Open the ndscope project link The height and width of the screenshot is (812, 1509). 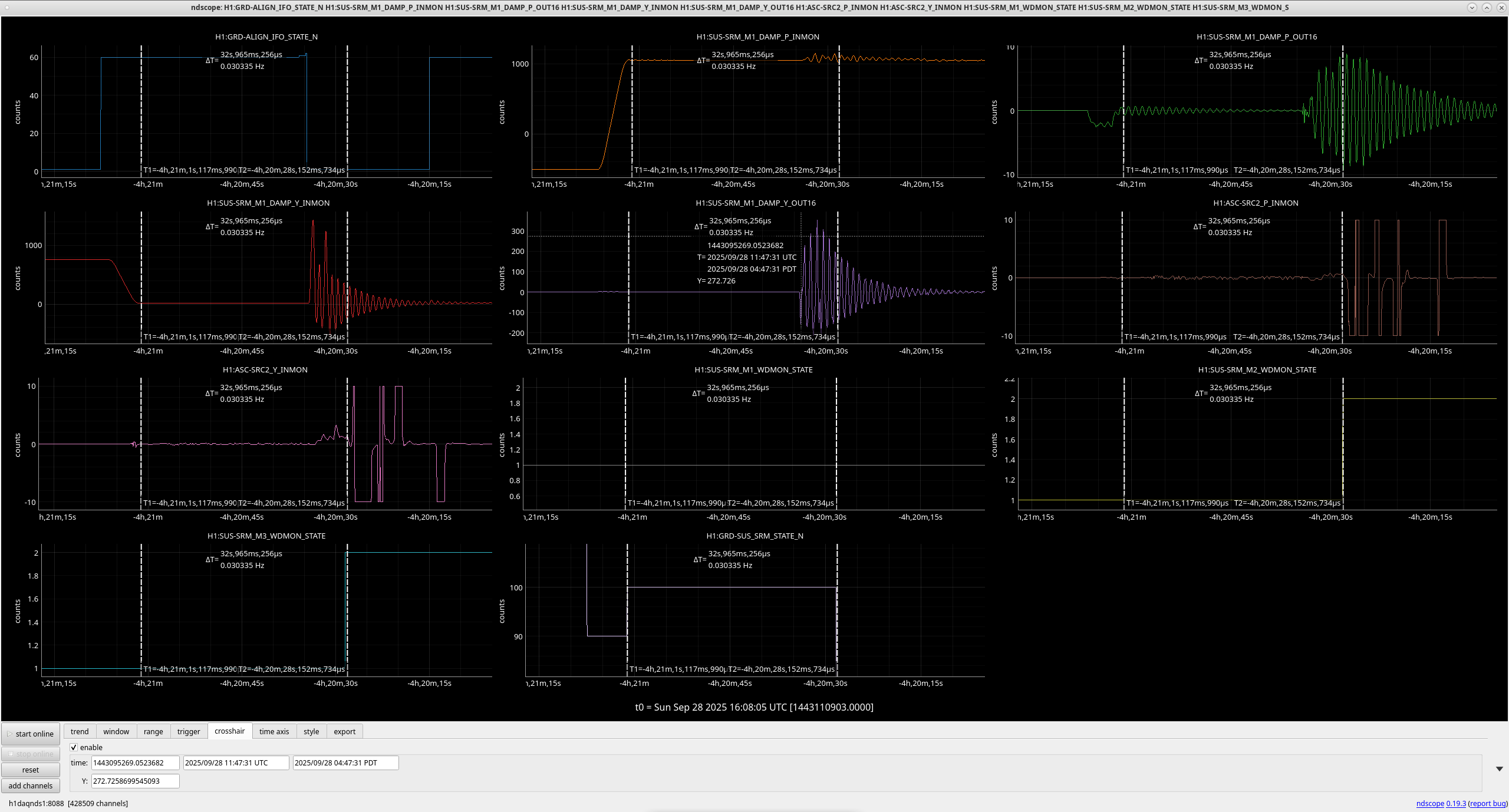pyautogui.click(x=1430, y=803)
